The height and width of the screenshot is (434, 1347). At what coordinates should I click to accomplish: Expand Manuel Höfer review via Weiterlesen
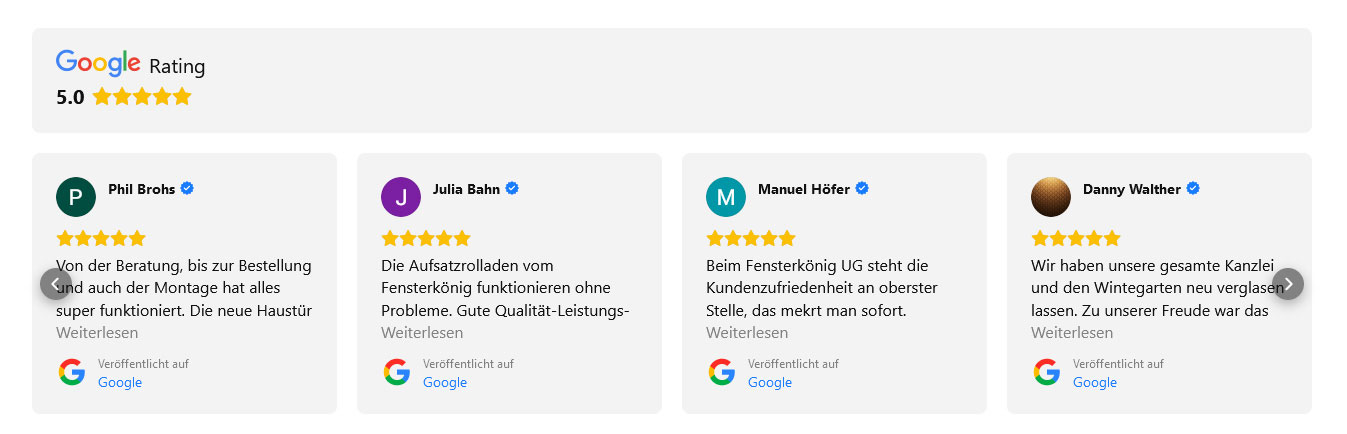click(747, 332)
